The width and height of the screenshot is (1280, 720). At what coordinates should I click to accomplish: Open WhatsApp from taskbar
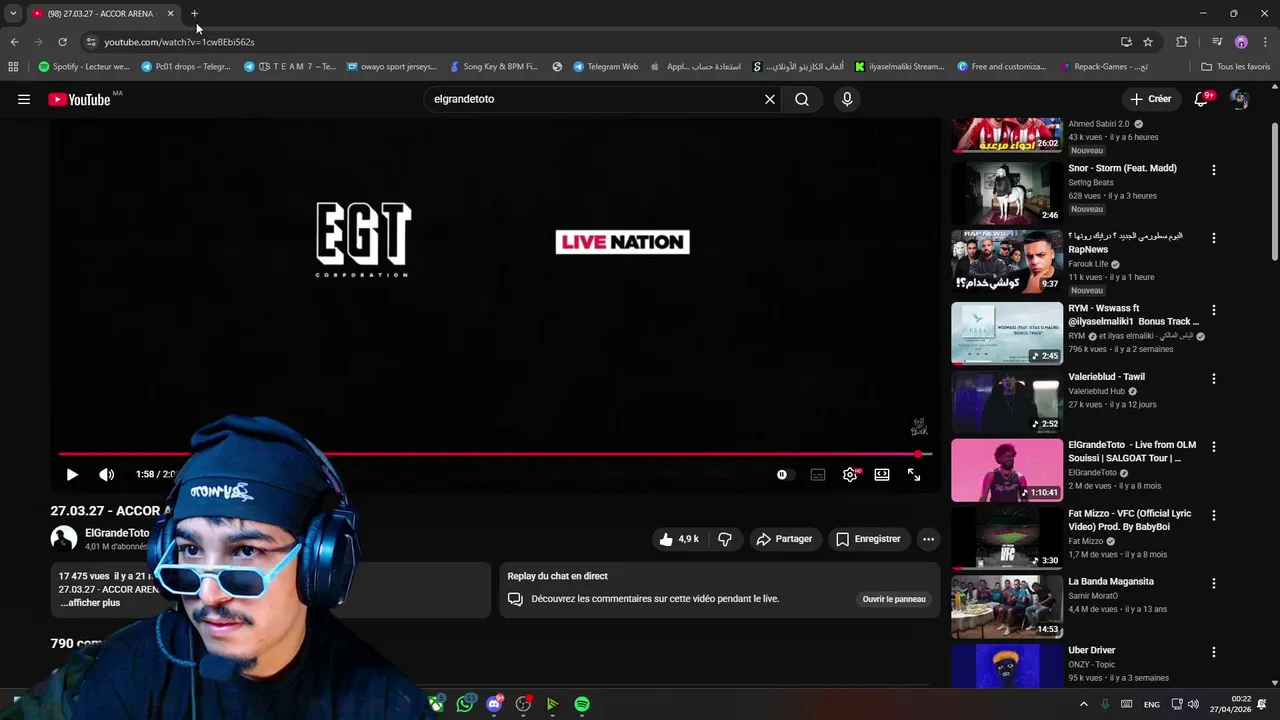coord(465,704)
